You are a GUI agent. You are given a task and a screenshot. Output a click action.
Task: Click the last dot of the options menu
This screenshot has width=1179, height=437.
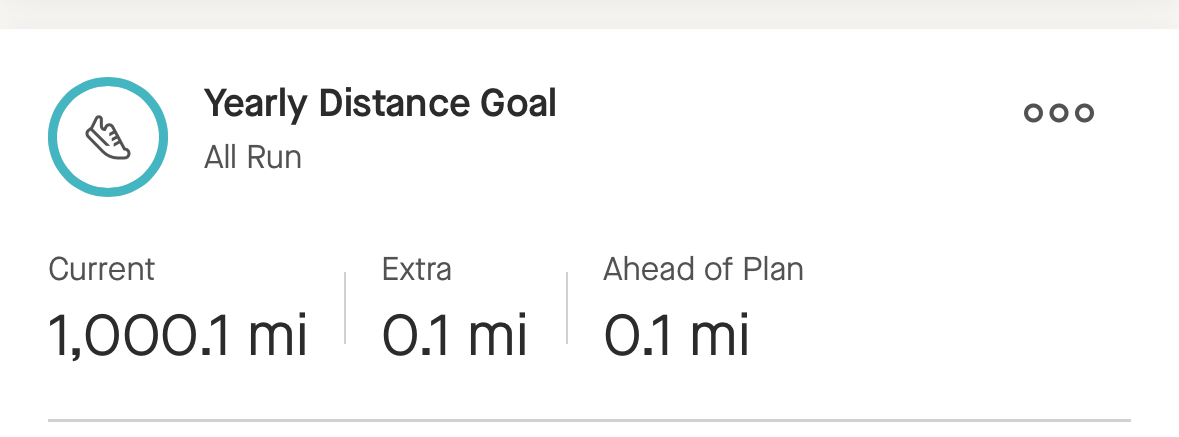pyautogui.click(x=1084, y=113)
